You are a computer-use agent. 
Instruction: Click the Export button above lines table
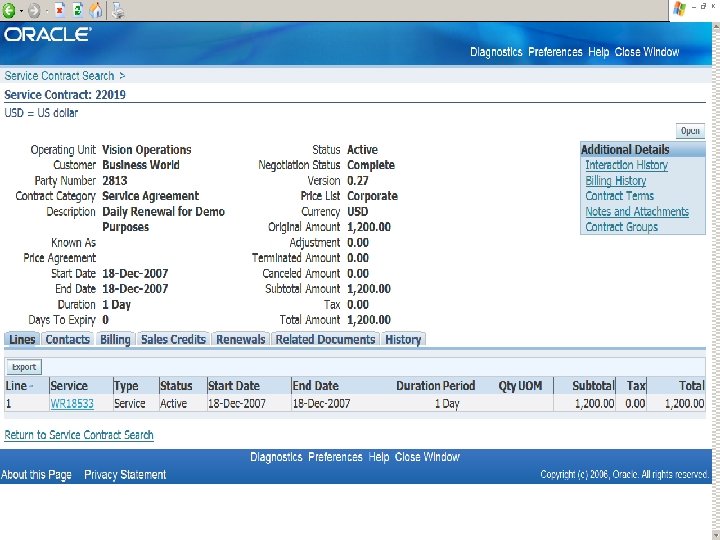[x=24, y=367]
